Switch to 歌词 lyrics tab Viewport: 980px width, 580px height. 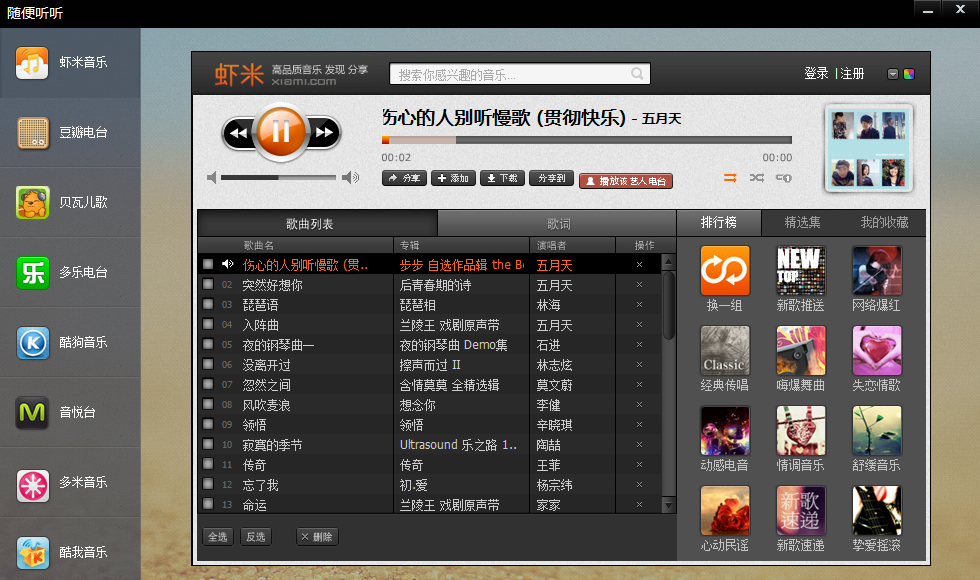pyautogui.click(x=558, y=224)
